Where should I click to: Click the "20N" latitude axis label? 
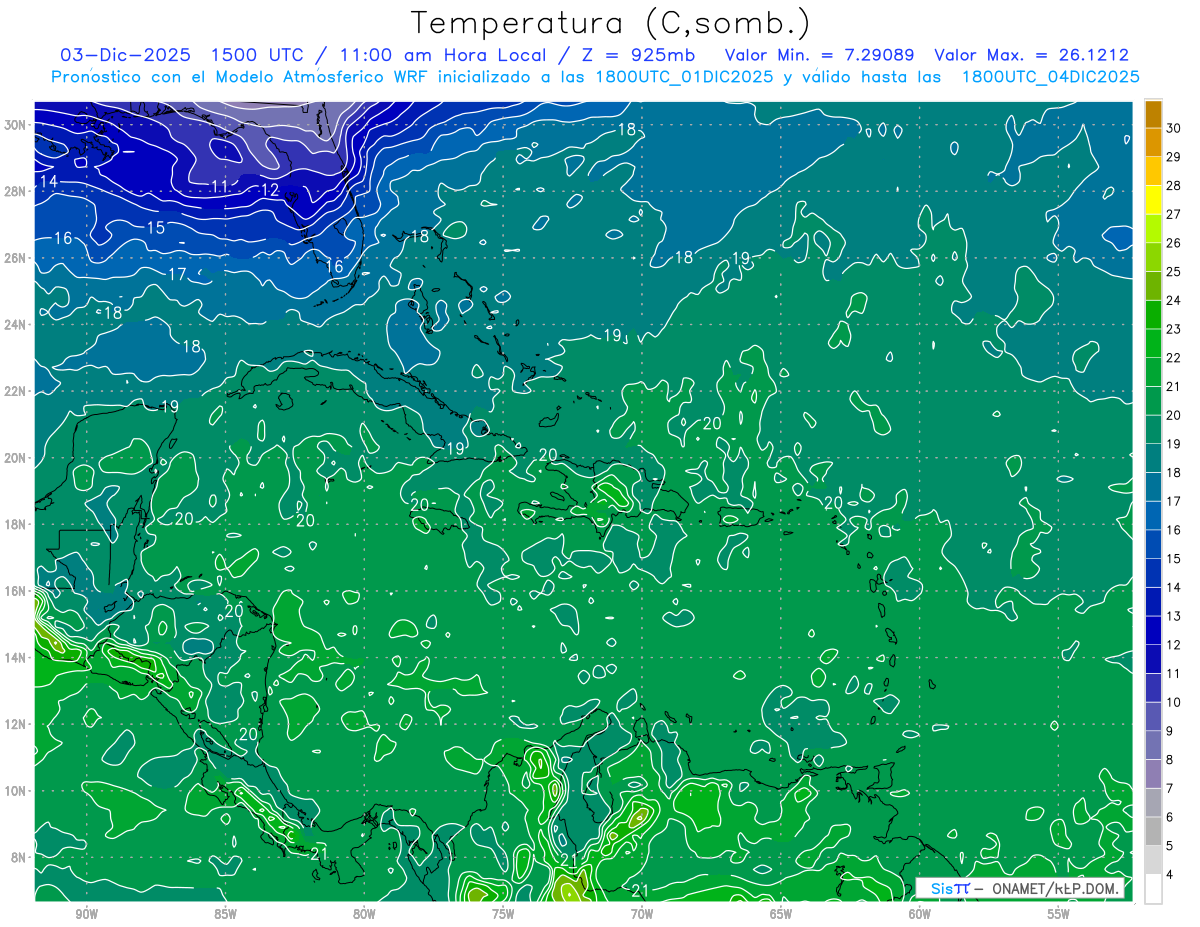(x=15, y=458)
